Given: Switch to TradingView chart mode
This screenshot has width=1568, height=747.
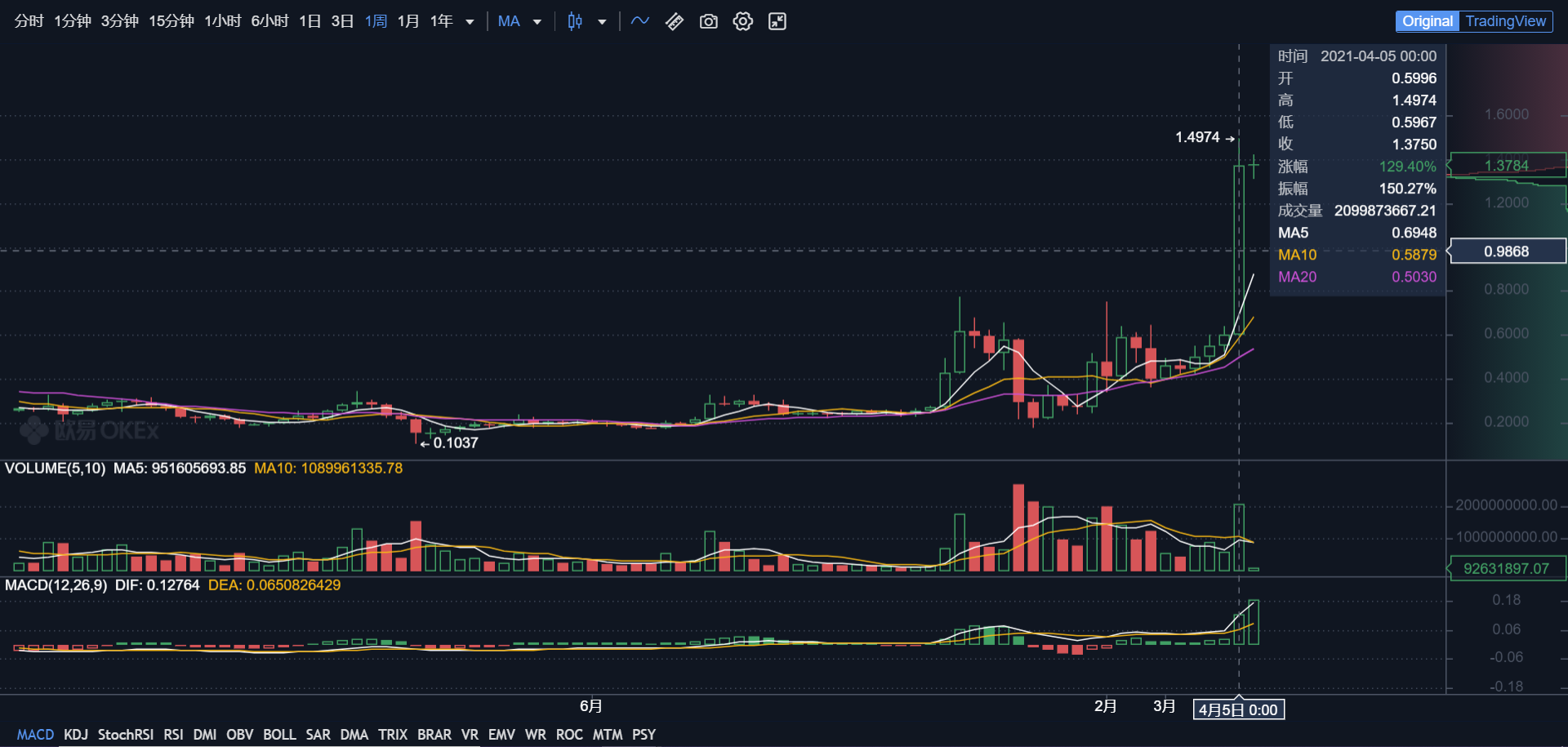Looking at the screenshot, I should coord(1505,21).
